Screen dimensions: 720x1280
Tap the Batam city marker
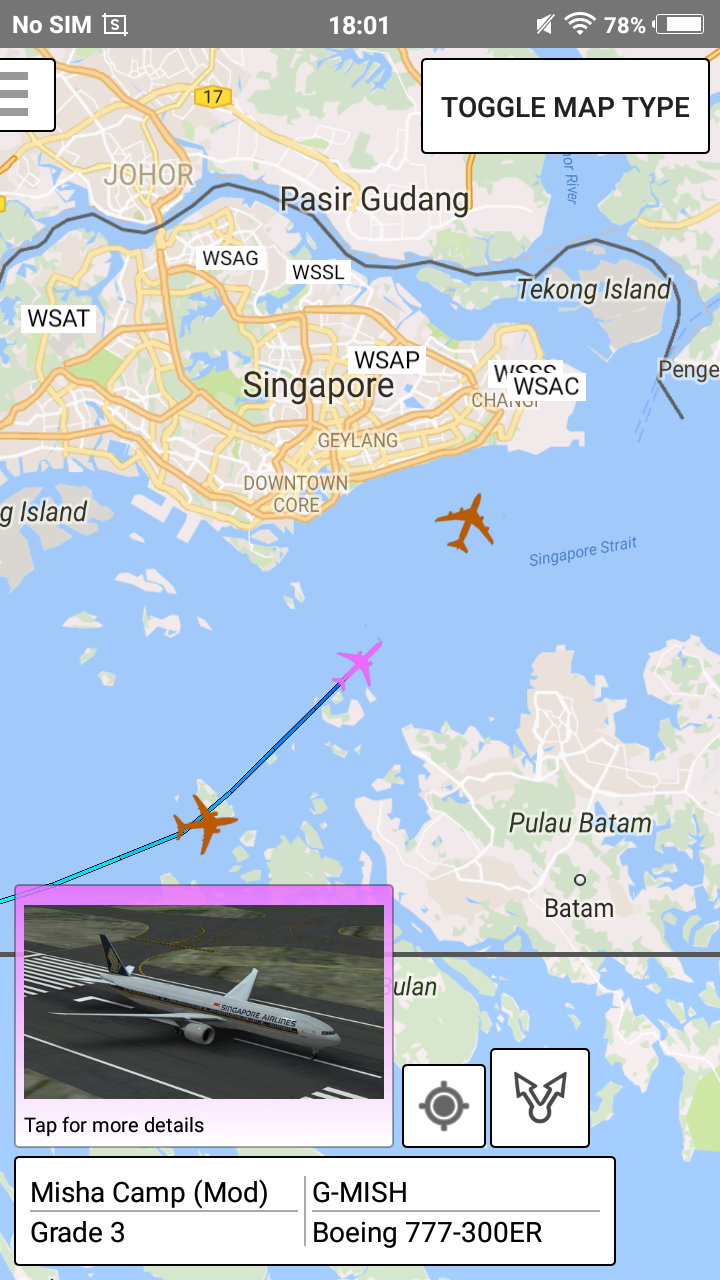coord(580,880)
